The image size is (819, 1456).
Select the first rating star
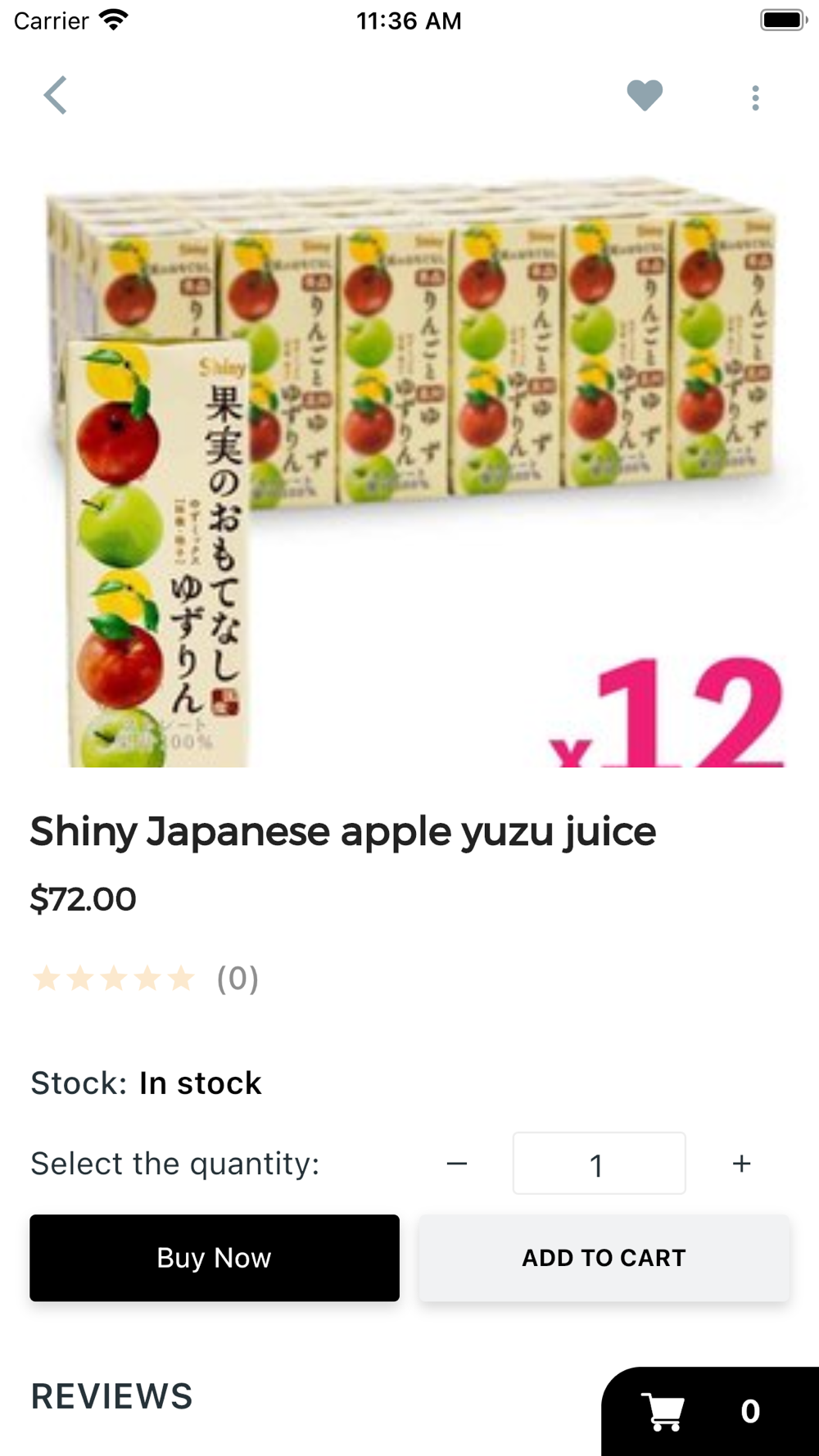pyautogui.click(x=47, y=978)
